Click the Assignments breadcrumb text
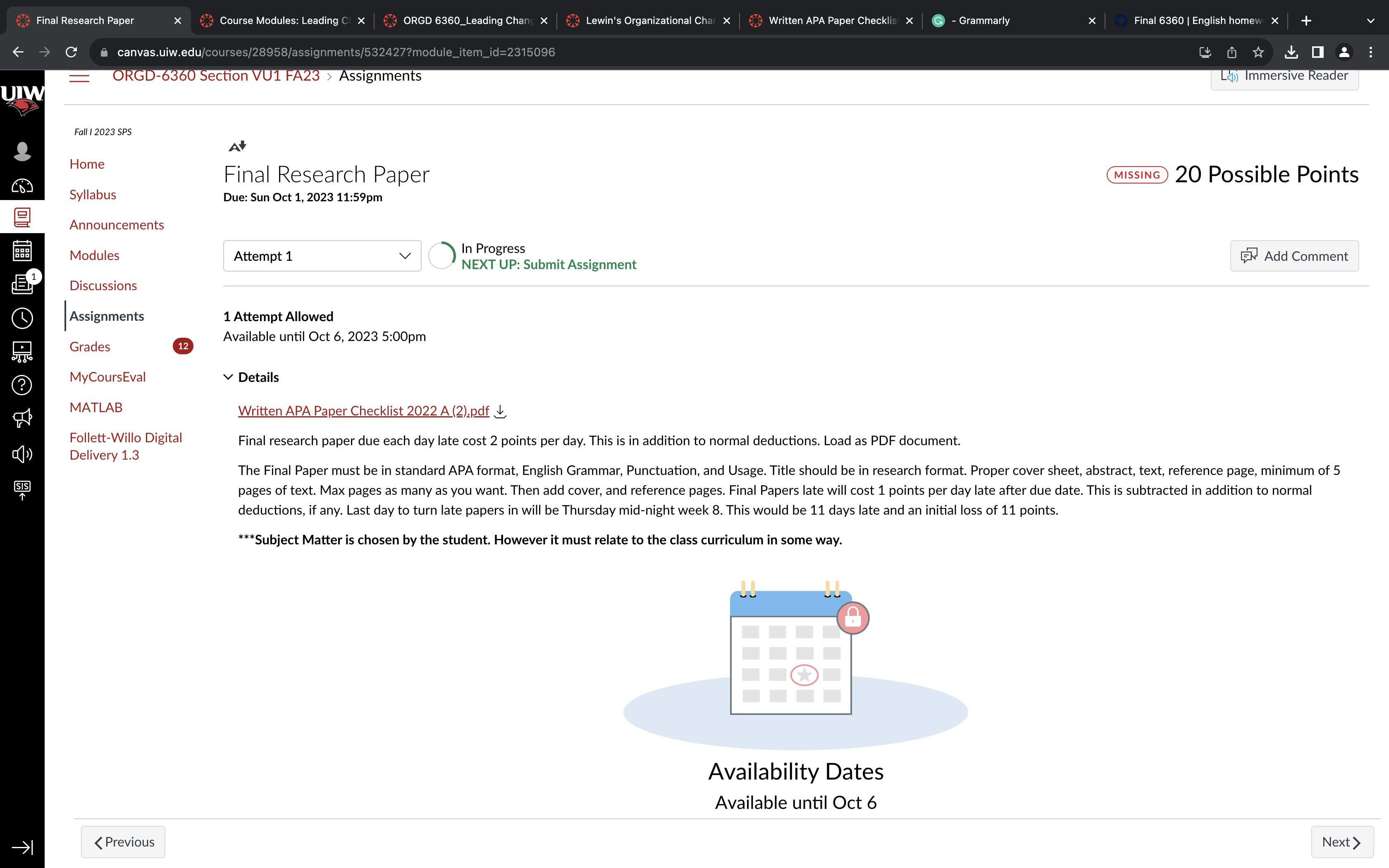1389x868 pixels. (380, 76)
